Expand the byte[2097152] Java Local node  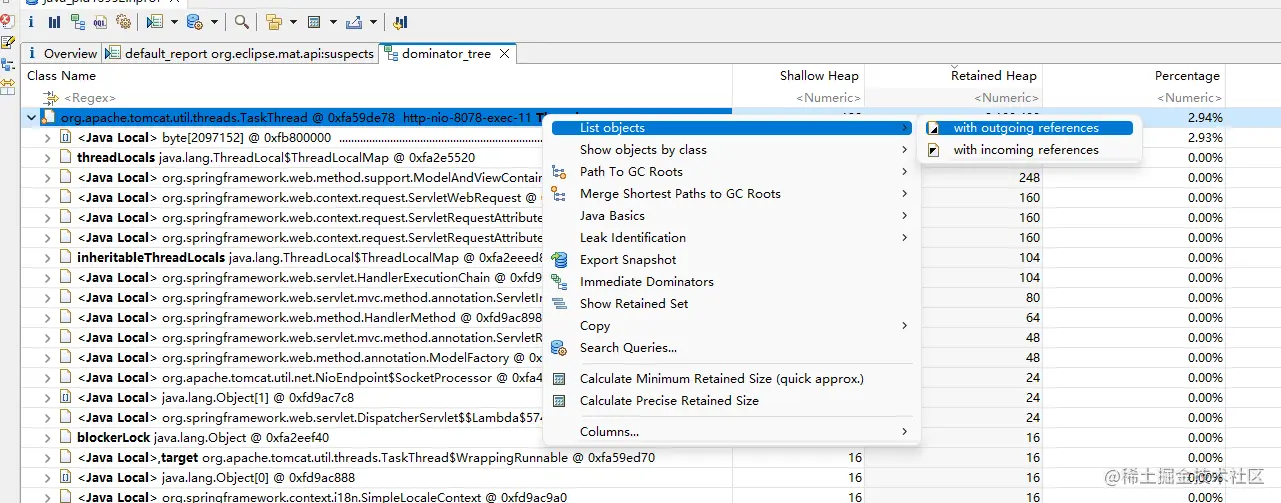click(x=47, y=138)
